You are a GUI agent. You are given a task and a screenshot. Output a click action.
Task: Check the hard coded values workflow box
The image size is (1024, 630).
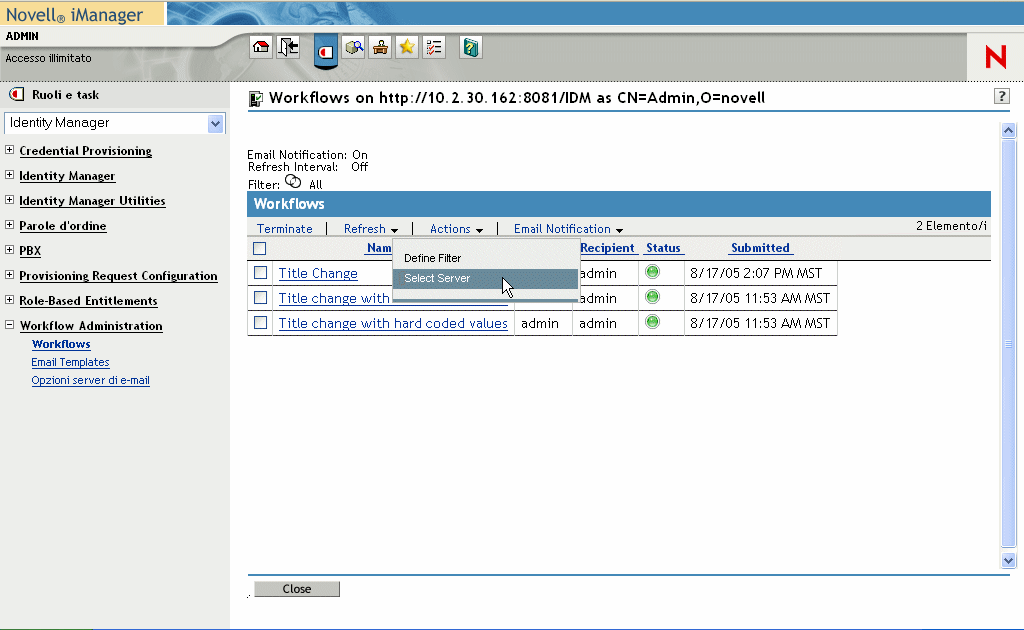point(260,323)
